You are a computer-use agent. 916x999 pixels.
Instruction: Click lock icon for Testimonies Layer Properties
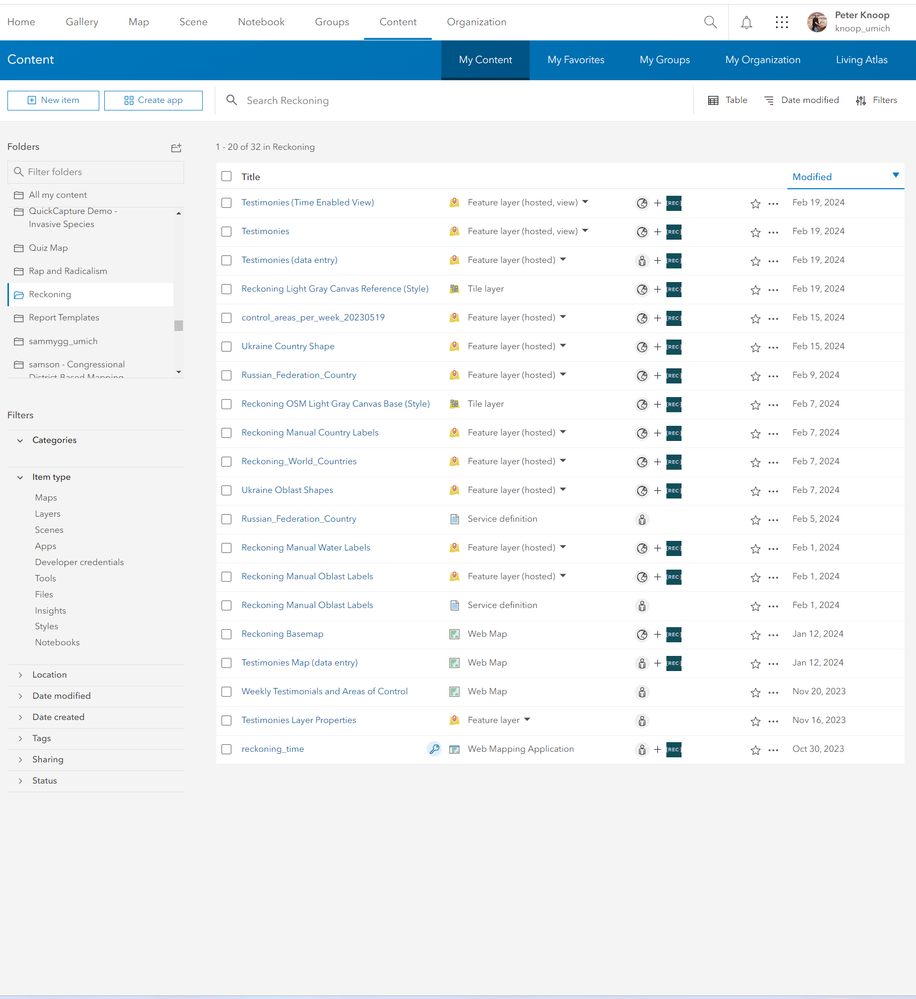tap(642, 721)
